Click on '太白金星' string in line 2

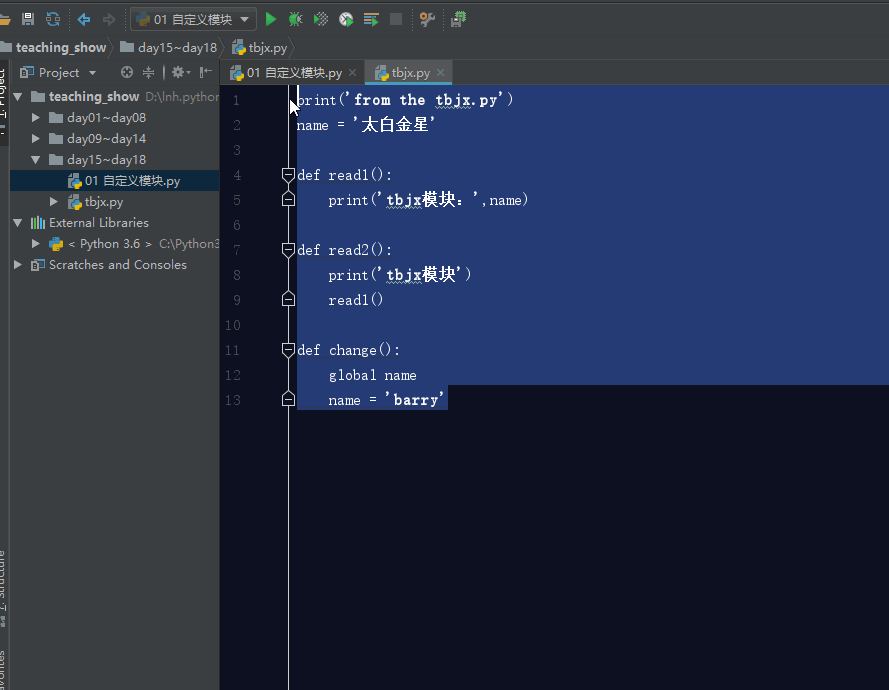click(394, 125)
